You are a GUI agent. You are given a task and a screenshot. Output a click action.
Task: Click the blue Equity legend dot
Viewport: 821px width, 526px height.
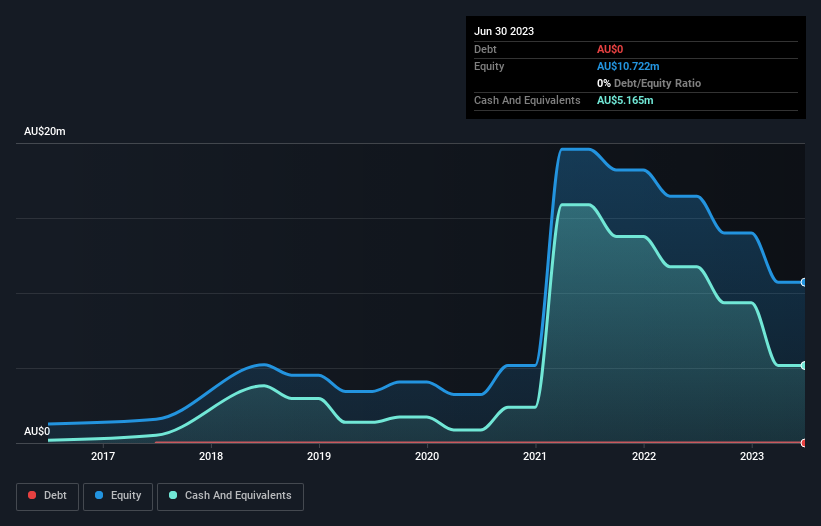[98, 495]
